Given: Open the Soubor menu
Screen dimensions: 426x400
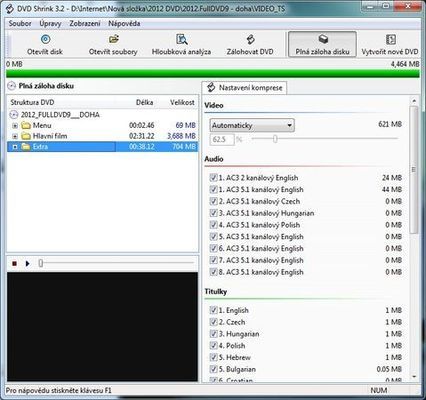Looking at the screenshot, I should tap(20, 24).
